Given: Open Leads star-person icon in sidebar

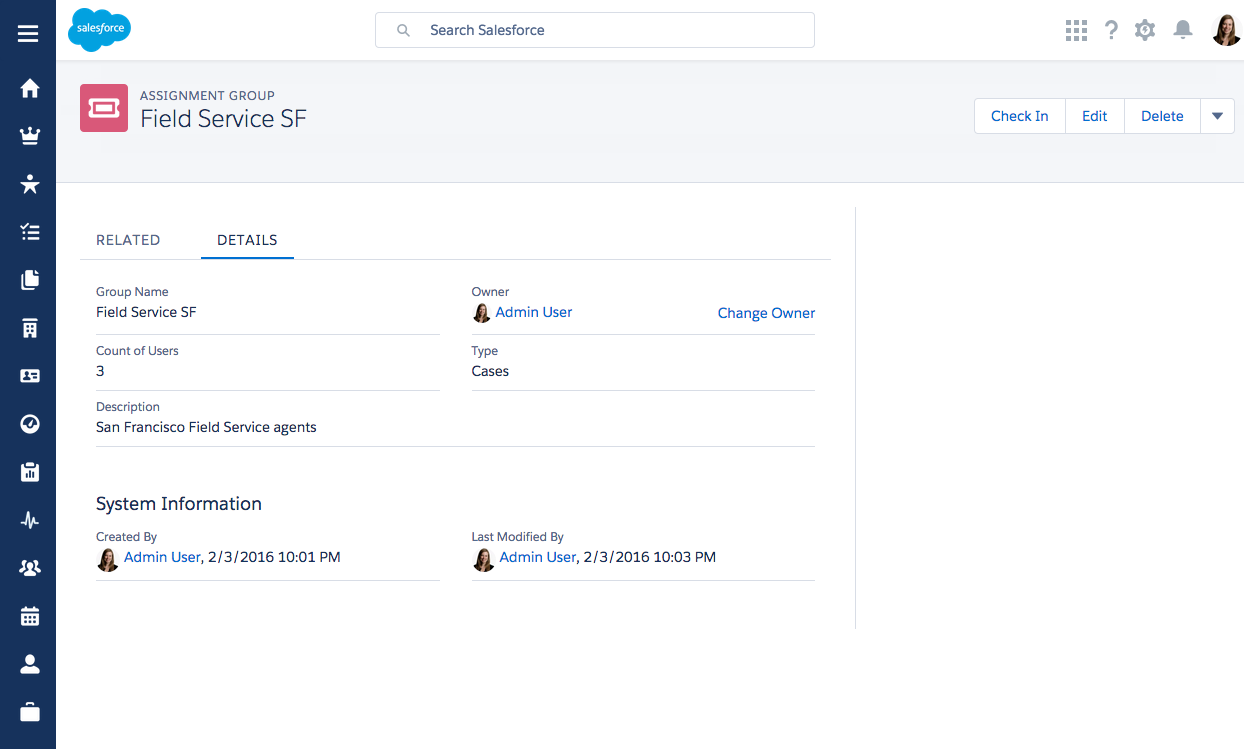Looking at the screenshot, I should click(29, 184).
